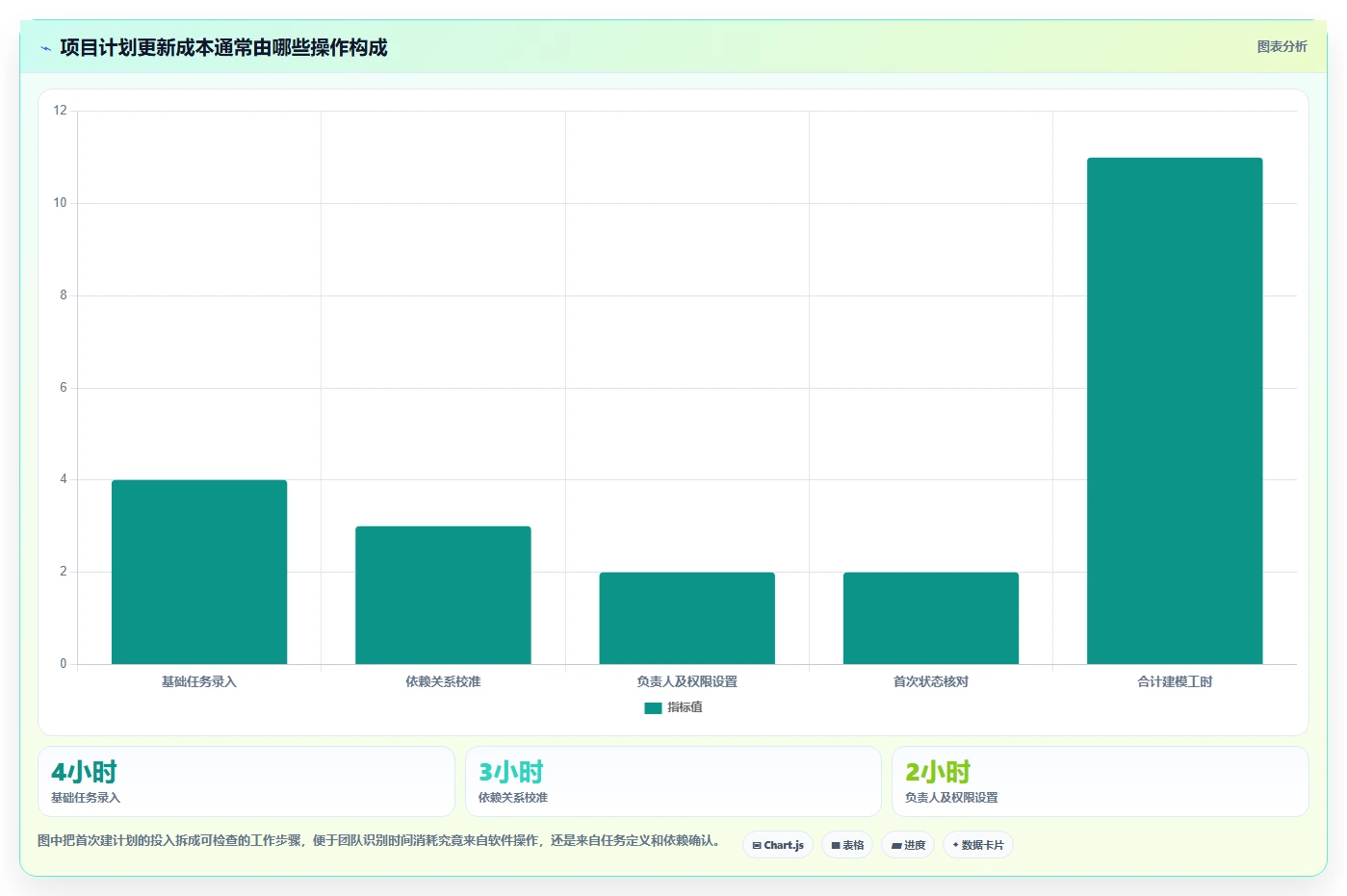Click the 表格 tag chip
The height and width of the screenshot is (896, 1347).
(x=847, y=845)
